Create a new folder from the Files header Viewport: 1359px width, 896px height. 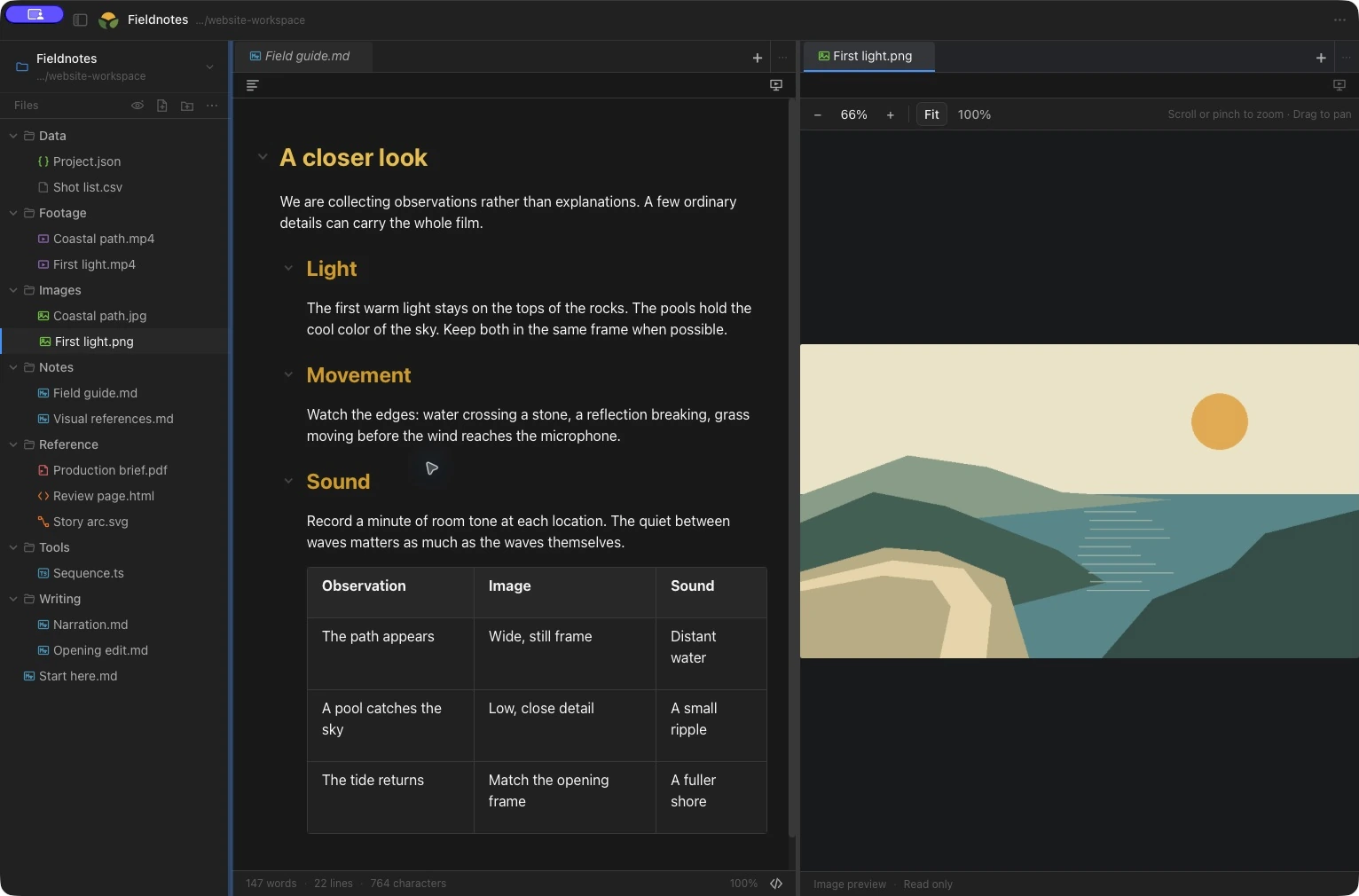tap(187, 106)
